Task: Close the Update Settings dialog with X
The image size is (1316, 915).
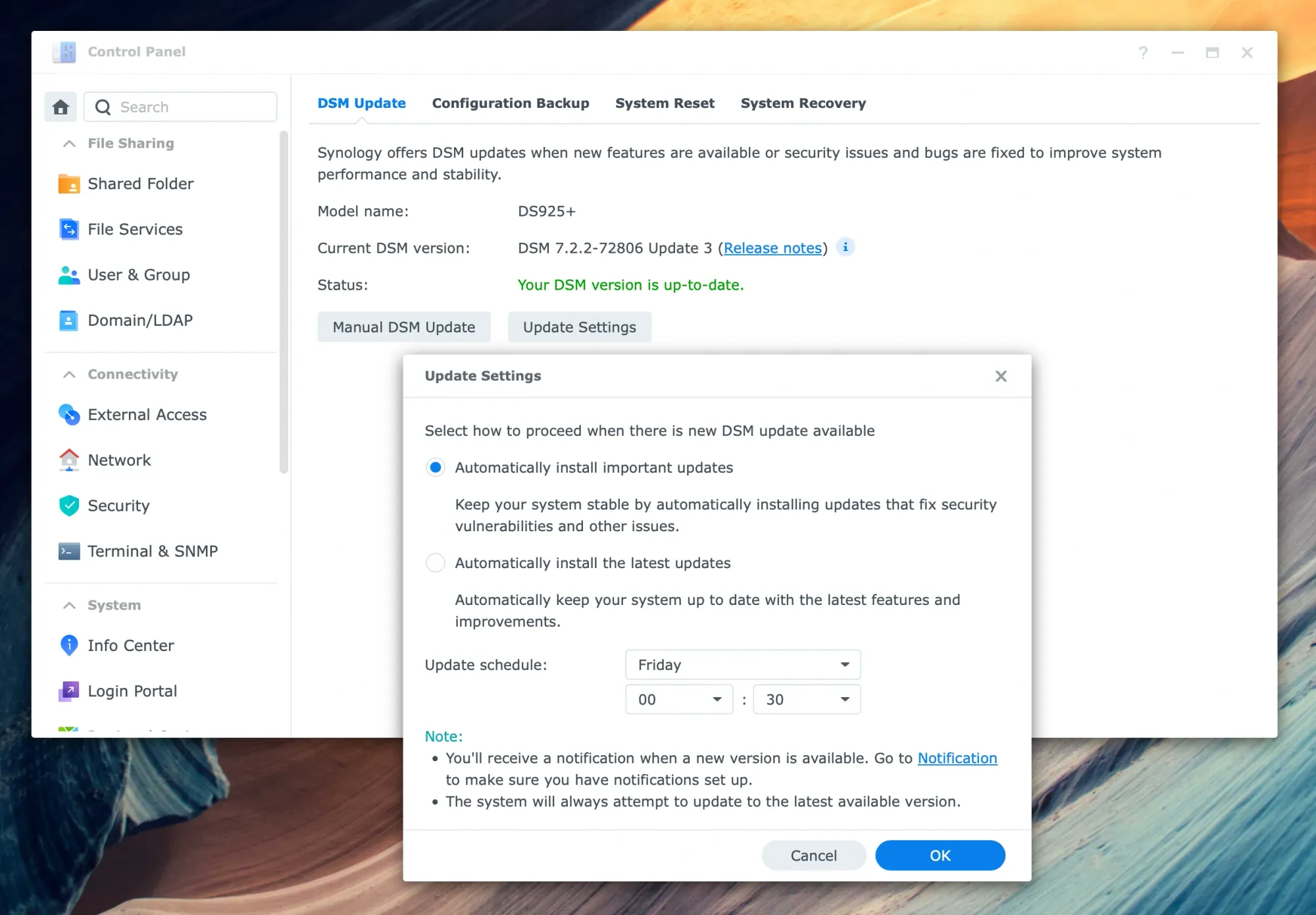Action: click(1001, 376)
